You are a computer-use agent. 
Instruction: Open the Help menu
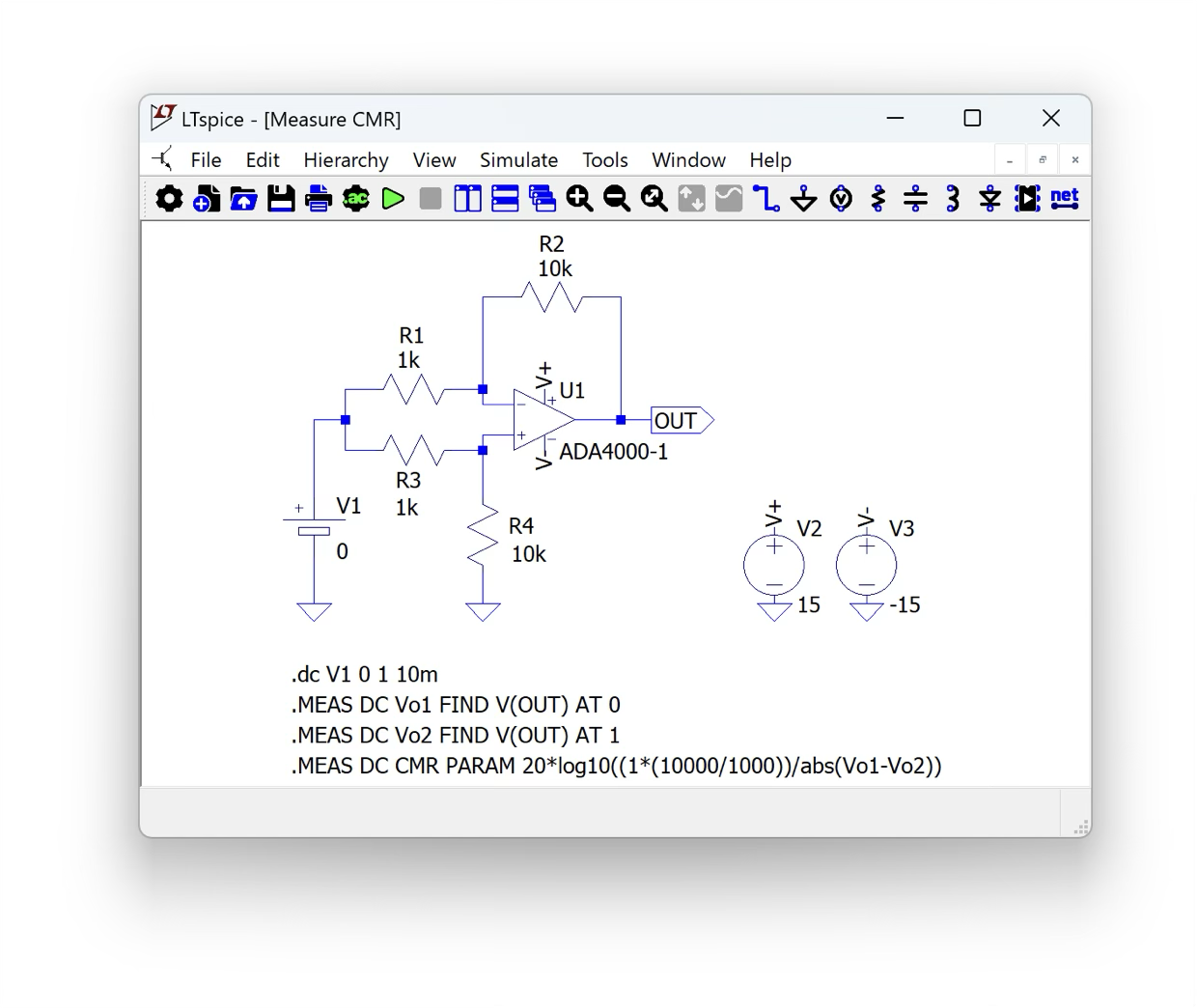(x=770, y=160)
